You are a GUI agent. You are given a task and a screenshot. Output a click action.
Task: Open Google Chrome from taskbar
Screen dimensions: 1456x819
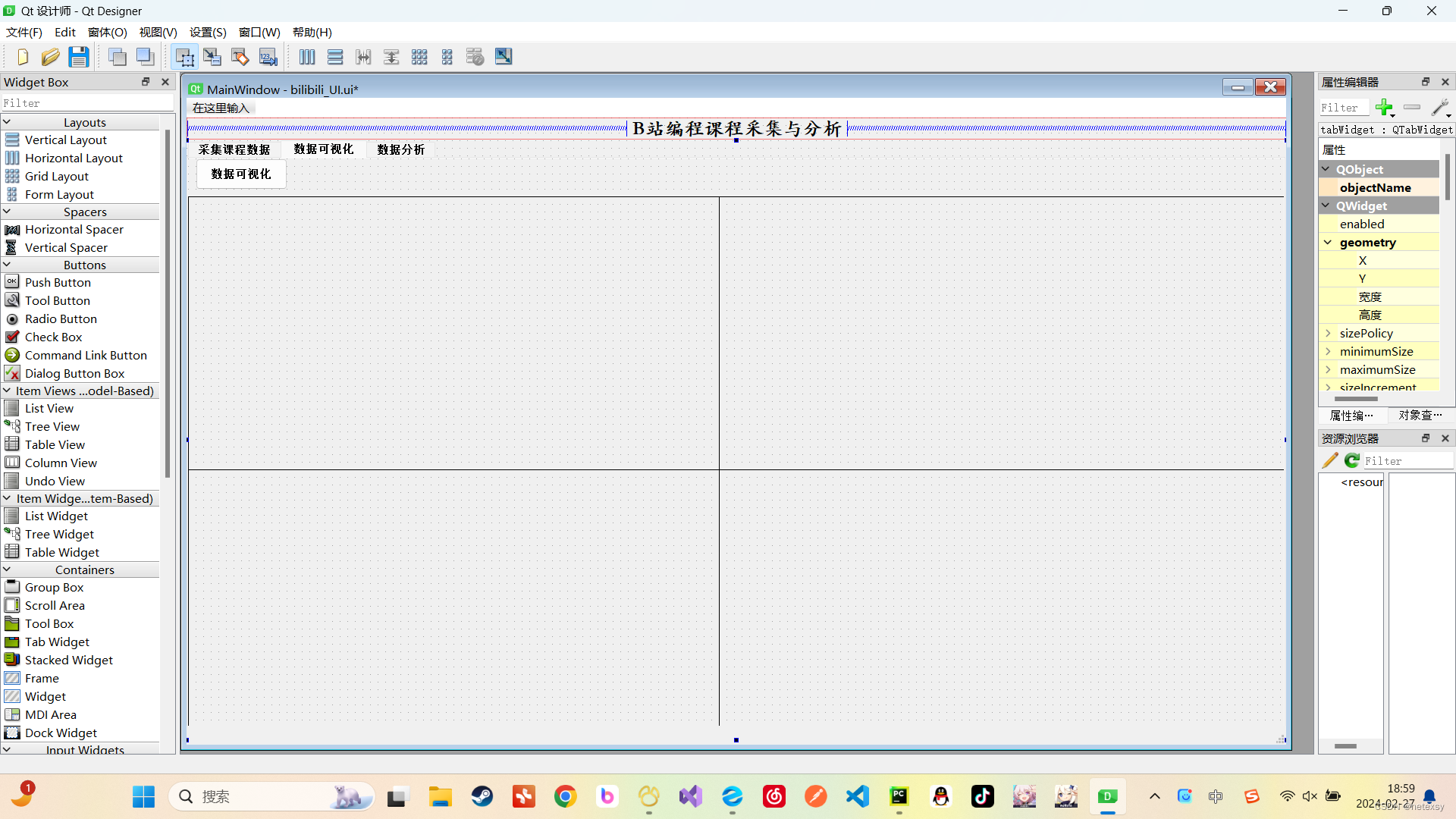(565, 796)
